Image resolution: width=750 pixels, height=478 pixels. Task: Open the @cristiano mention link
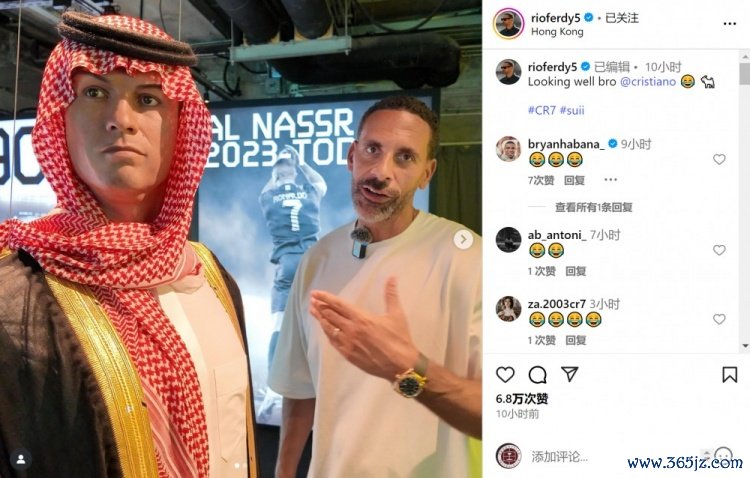tap(648, 82)
